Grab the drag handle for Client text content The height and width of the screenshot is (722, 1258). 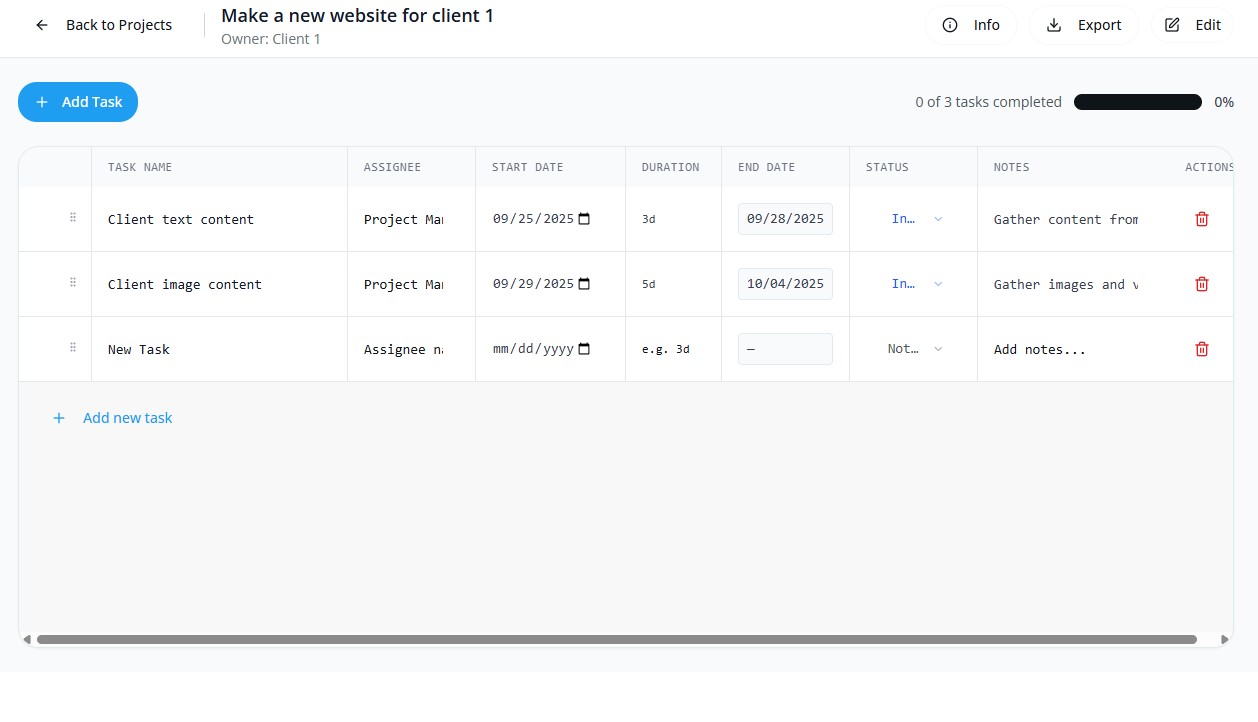(x=73, y=218)
